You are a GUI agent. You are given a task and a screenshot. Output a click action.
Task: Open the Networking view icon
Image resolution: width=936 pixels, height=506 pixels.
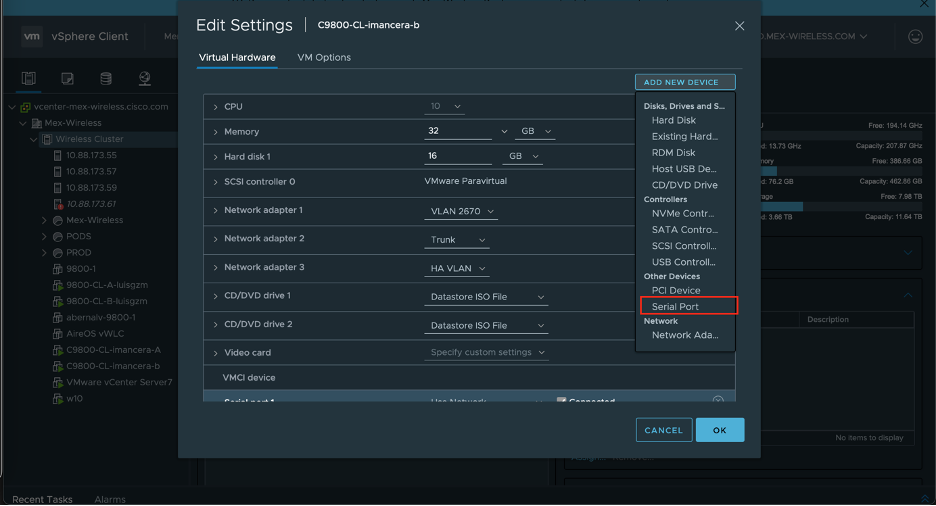pos(144,78)
